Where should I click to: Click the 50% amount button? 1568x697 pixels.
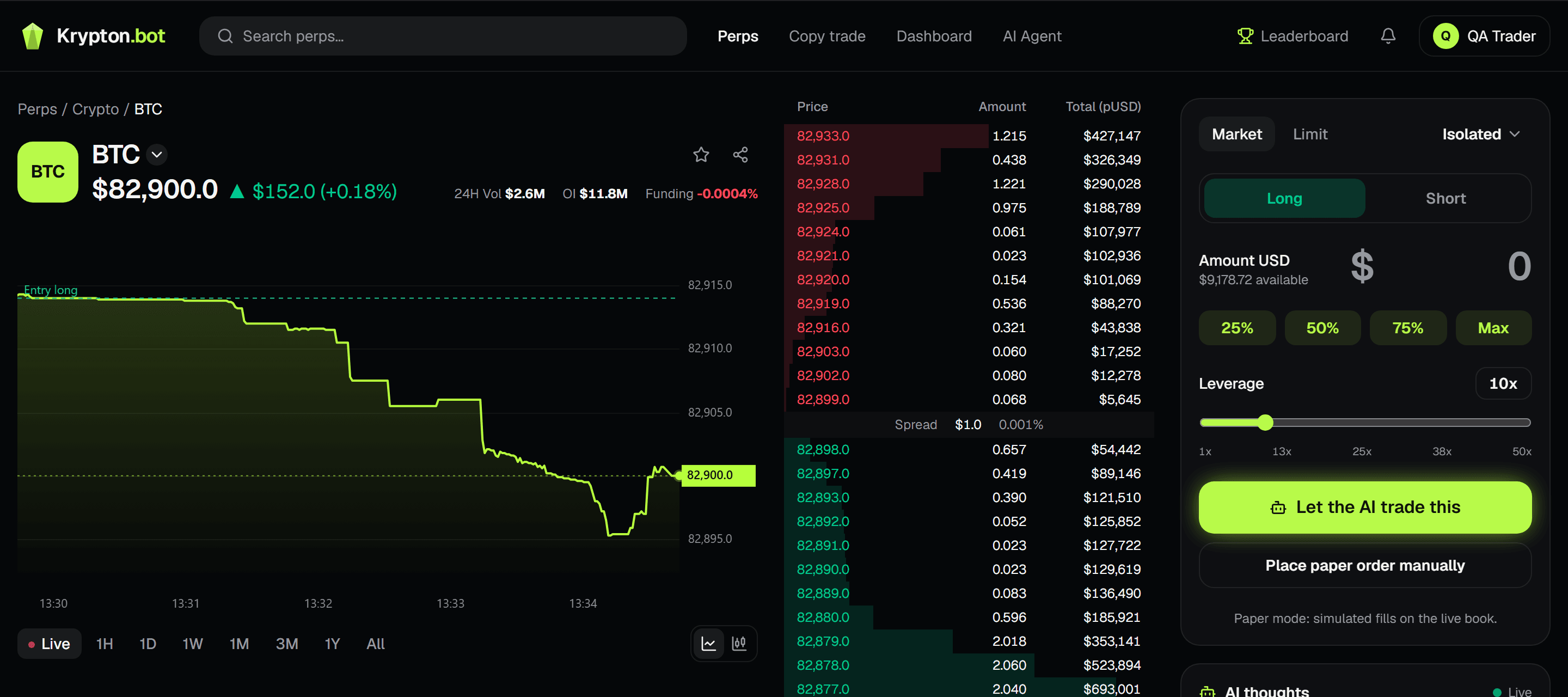pos(1322,328)
